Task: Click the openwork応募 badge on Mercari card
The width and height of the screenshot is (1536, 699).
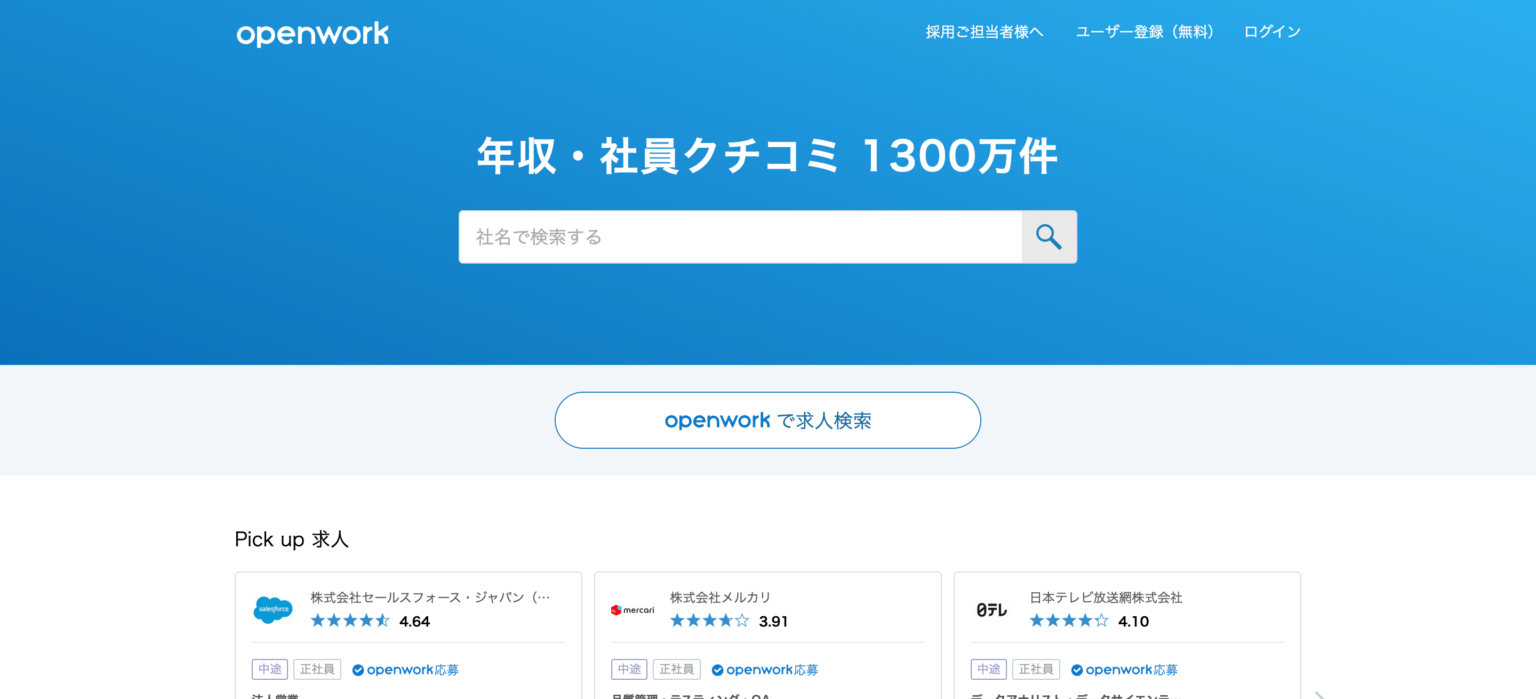Action: pos(764,669)
